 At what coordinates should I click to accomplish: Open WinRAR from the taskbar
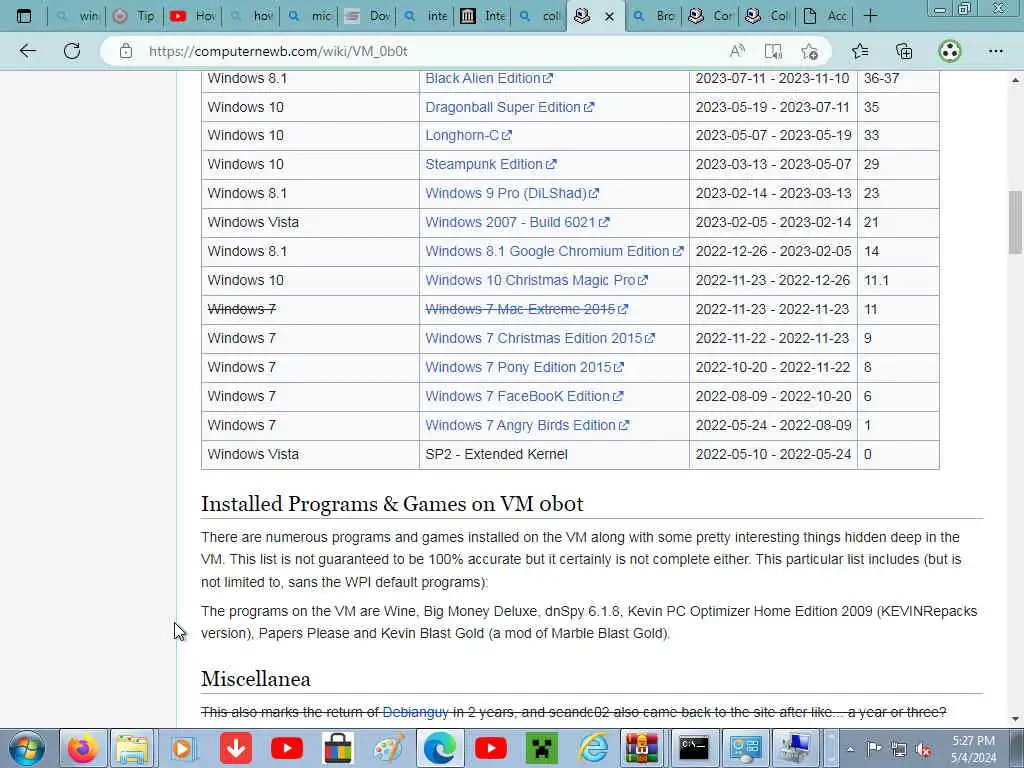point(643,748)
